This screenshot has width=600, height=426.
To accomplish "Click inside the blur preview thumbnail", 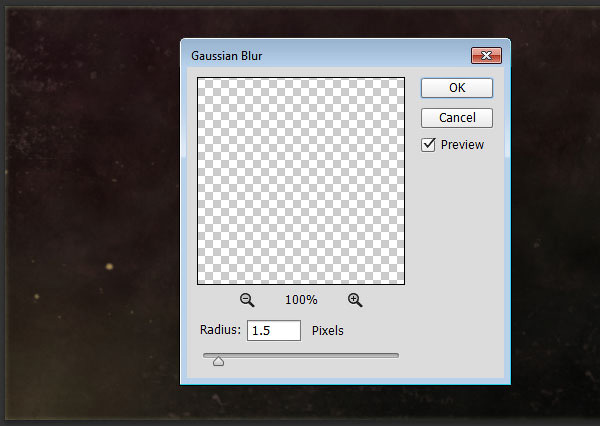I will point(301,181).
